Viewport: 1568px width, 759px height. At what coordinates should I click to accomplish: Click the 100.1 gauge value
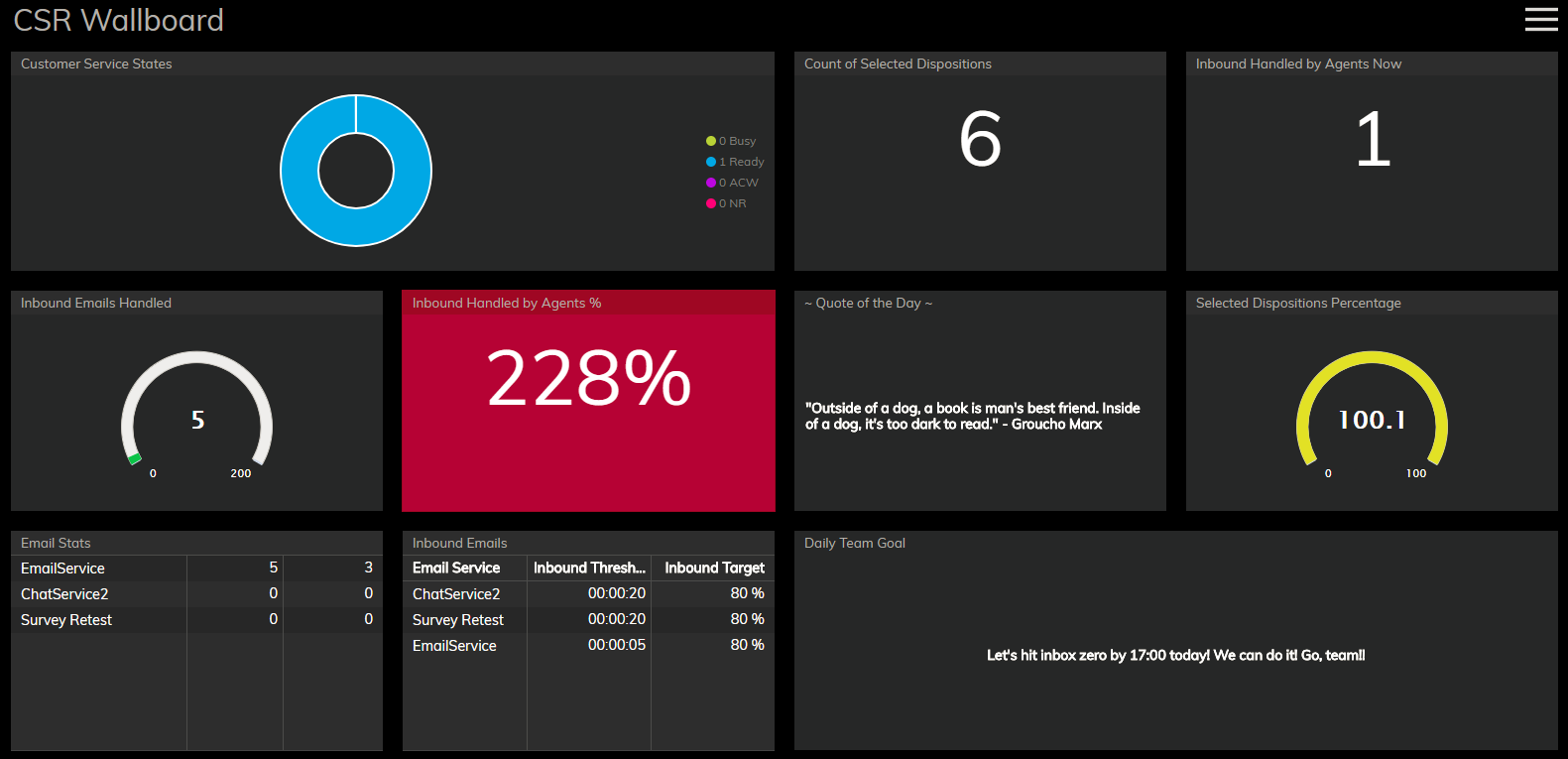click(1373, 420)
